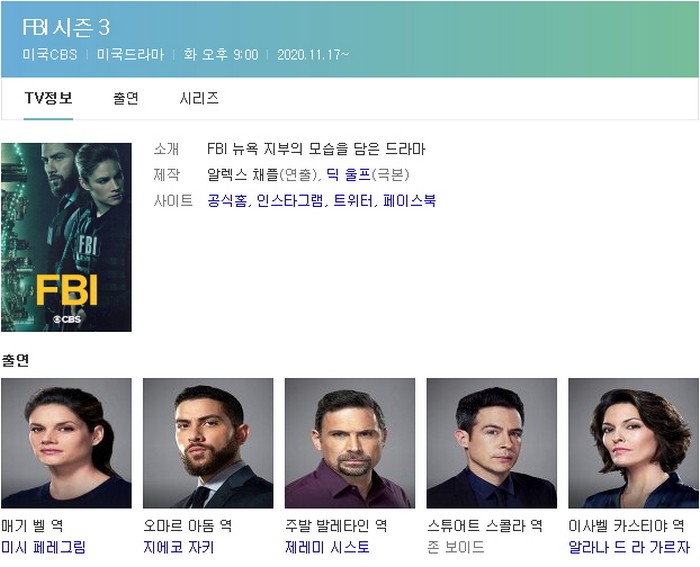Click the 스튜어트 스콜라 cast photo
The height and width of the screenshot is (567, 700).
click(492, 443)
